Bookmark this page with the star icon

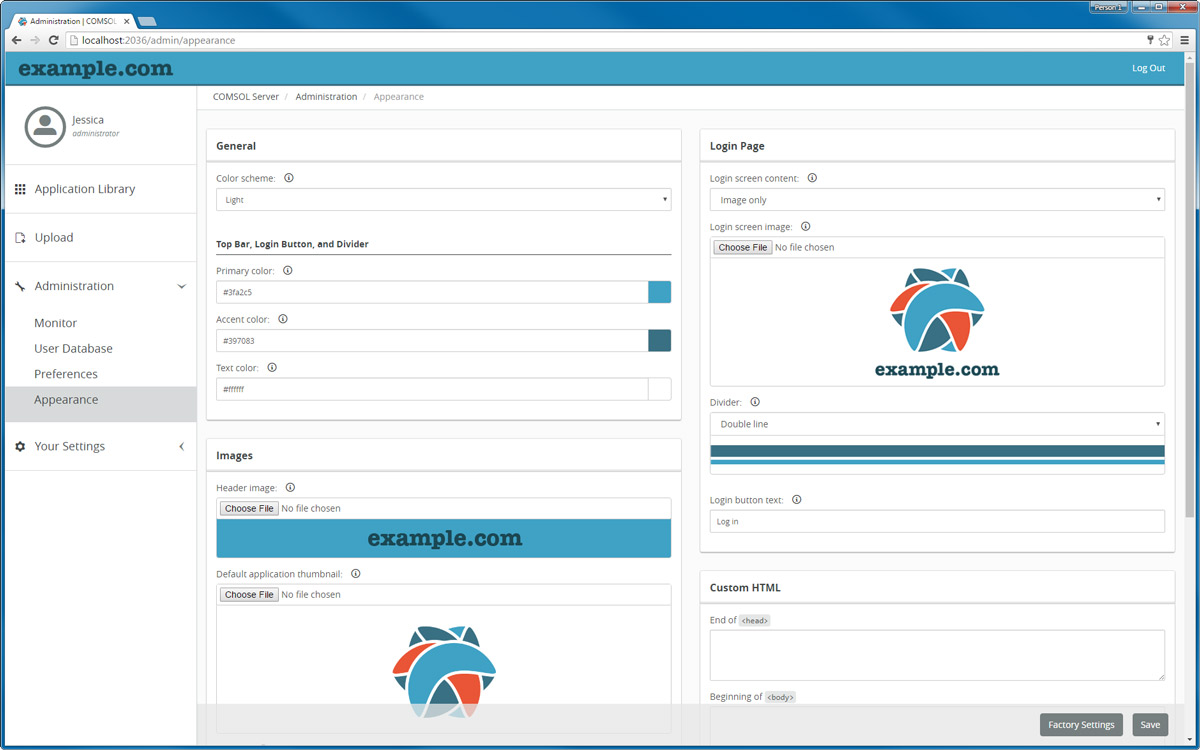(1164, 40)
